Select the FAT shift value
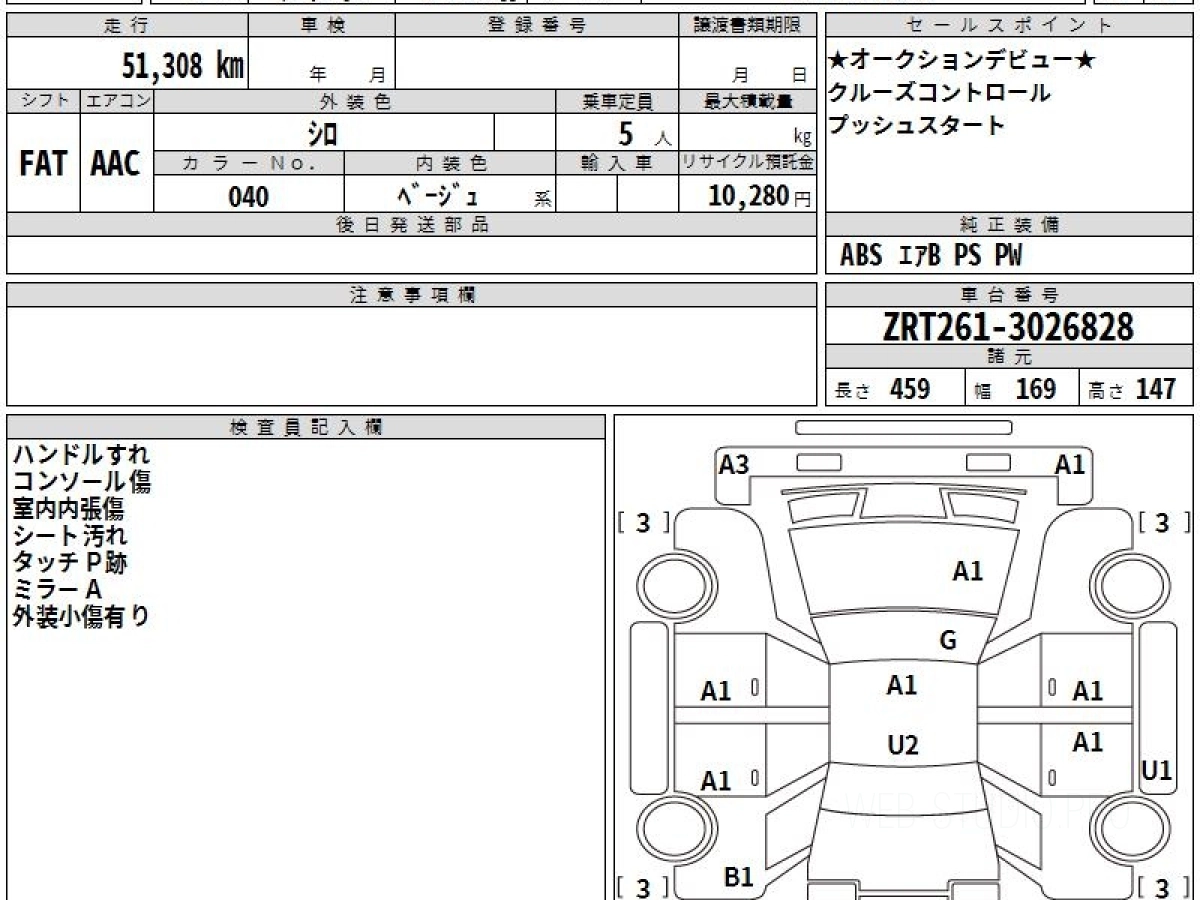 (x=43, y=164)
